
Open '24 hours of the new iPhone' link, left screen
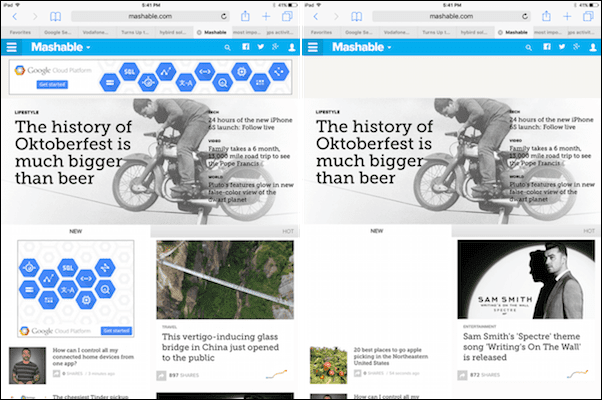click(x=250, y=124)
